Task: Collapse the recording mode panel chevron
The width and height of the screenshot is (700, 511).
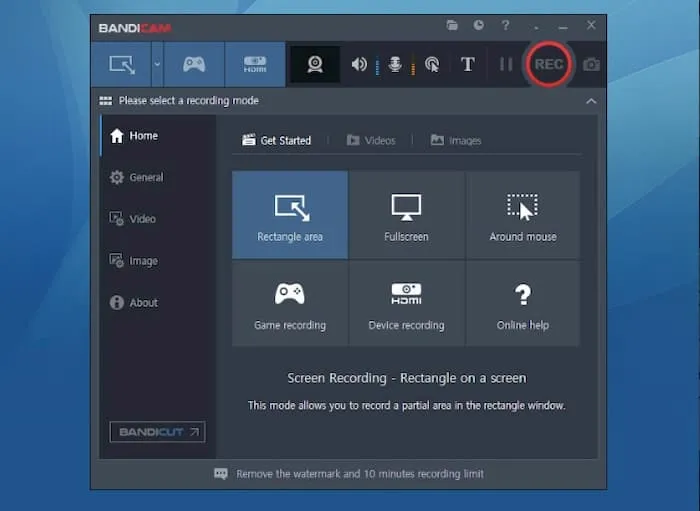Action: pyautogui.click(x=591, y=101)
